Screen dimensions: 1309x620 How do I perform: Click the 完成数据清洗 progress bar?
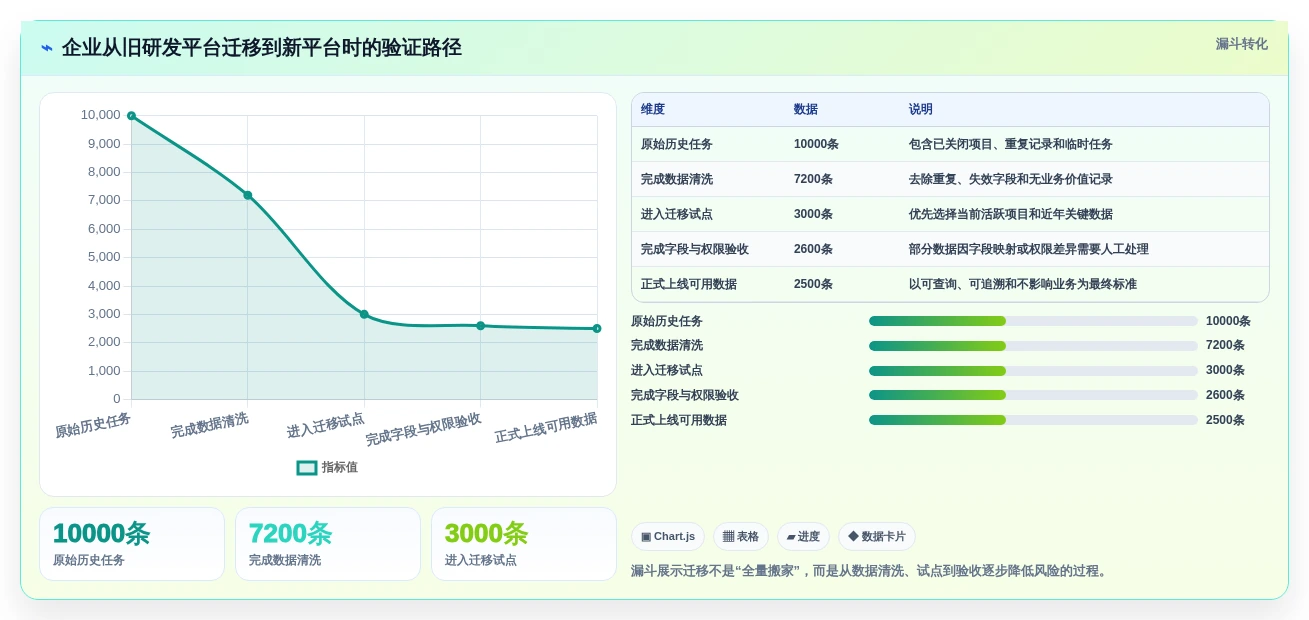coord(1033,345)
